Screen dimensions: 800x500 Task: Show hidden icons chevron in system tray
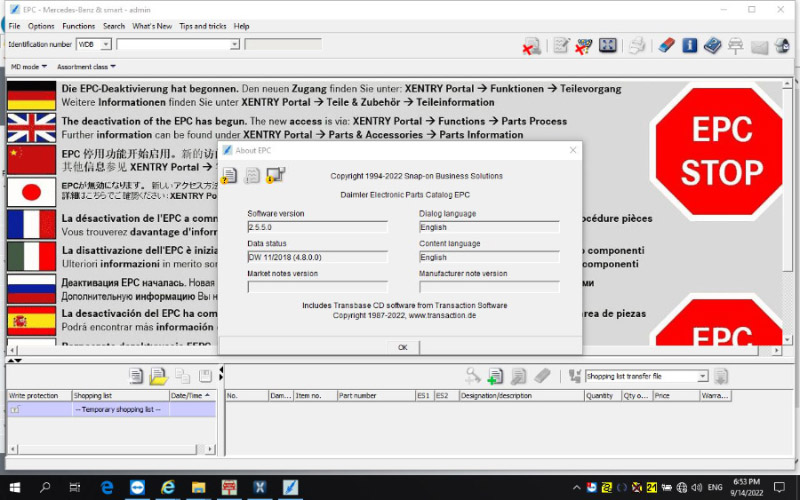(x=576, y=488)
